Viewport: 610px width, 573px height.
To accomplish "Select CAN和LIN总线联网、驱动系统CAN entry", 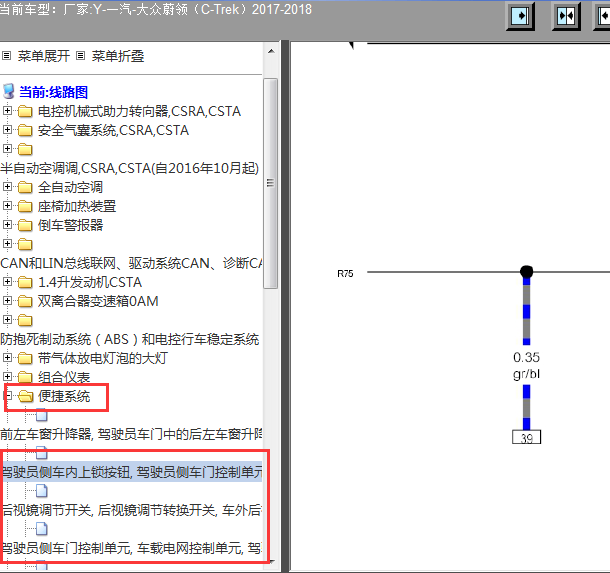I will pos(131,263).
